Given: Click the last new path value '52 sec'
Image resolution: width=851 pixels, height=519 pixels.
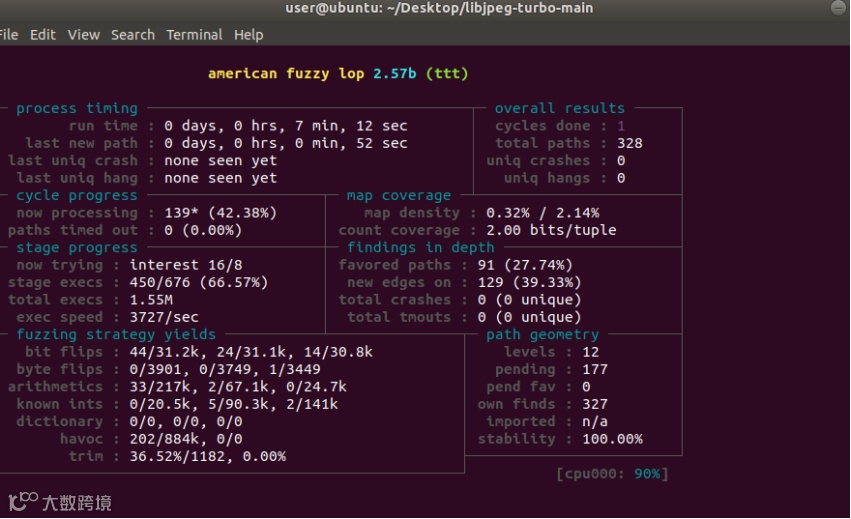Looking at the screenshot, I should (382, 143).
